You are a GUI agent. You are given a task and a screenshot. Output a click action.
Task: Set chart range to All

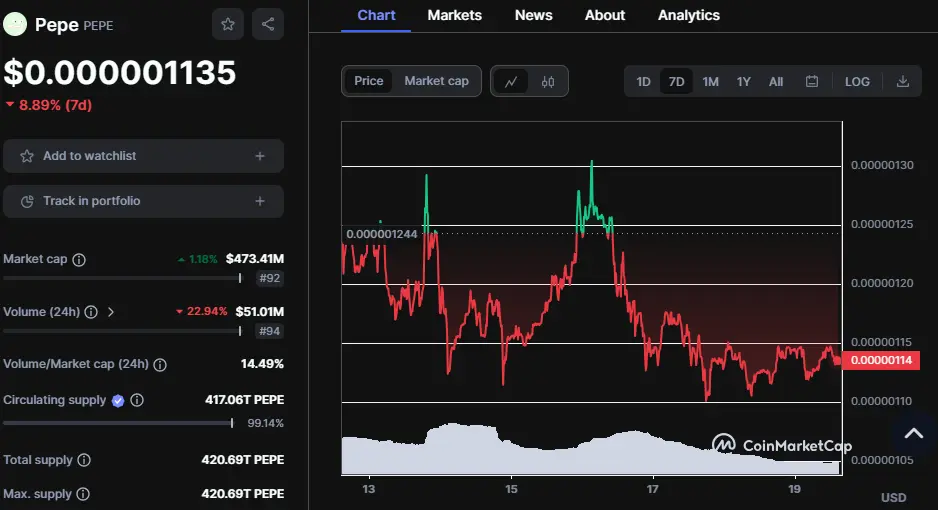click(x=776, y=82)
